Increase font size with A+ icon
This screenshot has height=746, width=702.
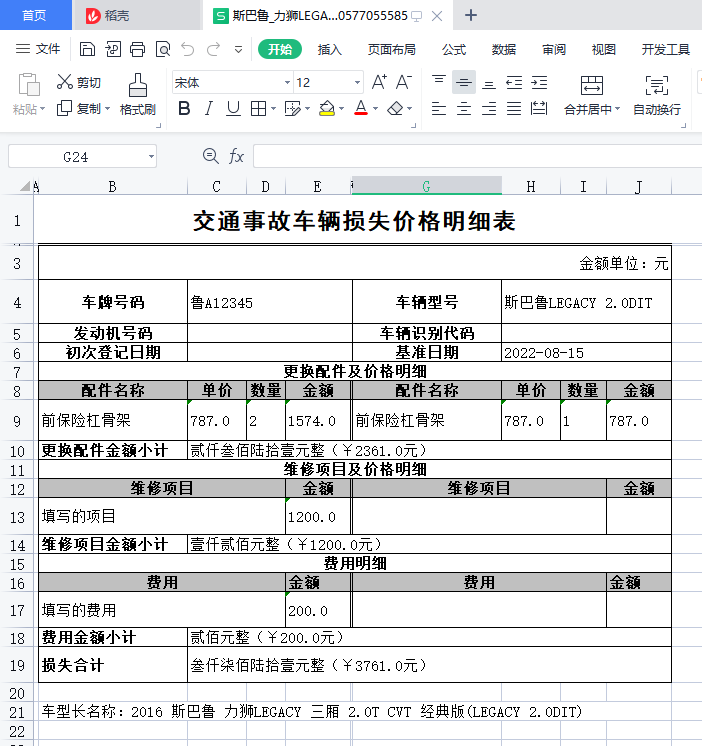(x=379, y=82)
